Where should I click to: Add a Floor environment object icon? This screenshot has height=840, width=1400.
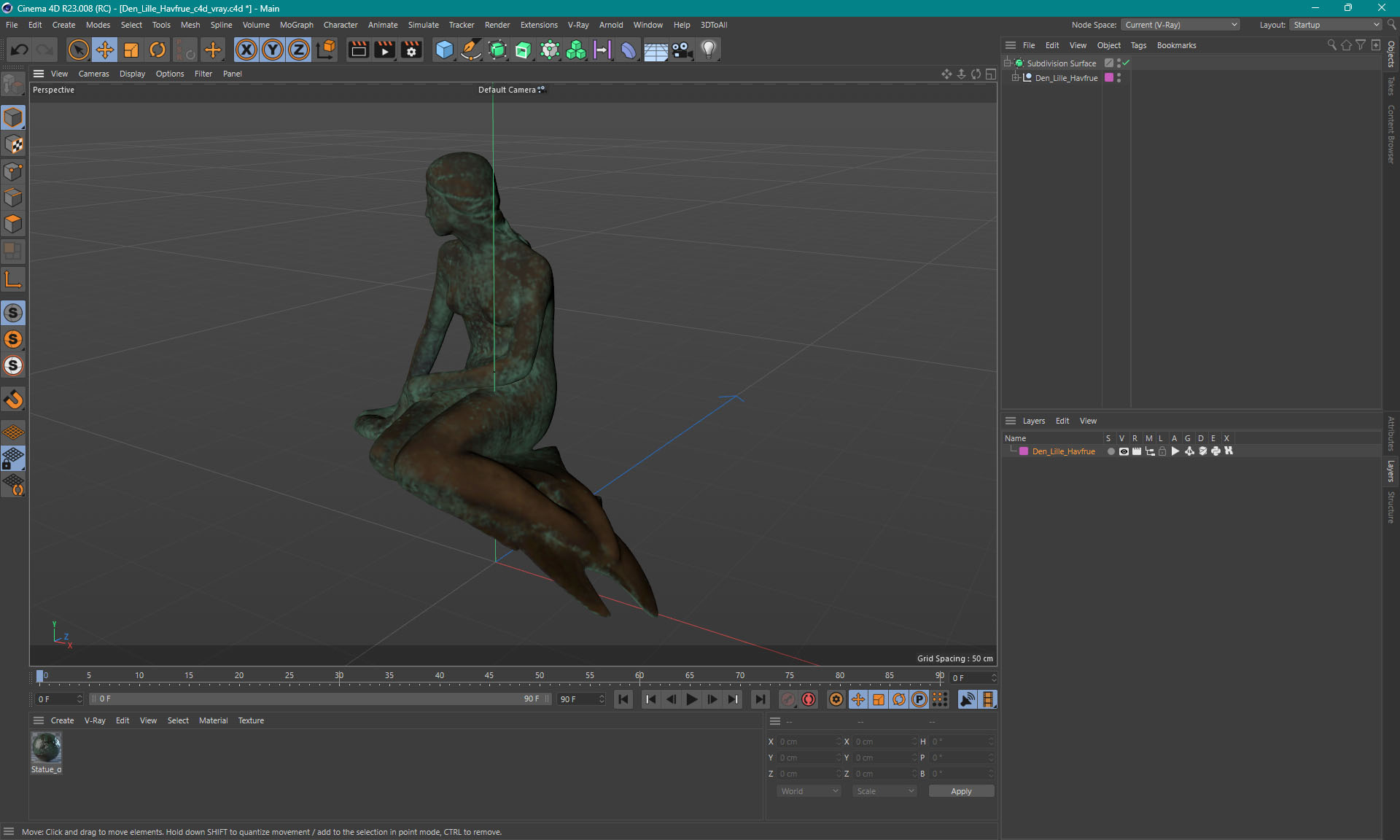click(656, 50)
